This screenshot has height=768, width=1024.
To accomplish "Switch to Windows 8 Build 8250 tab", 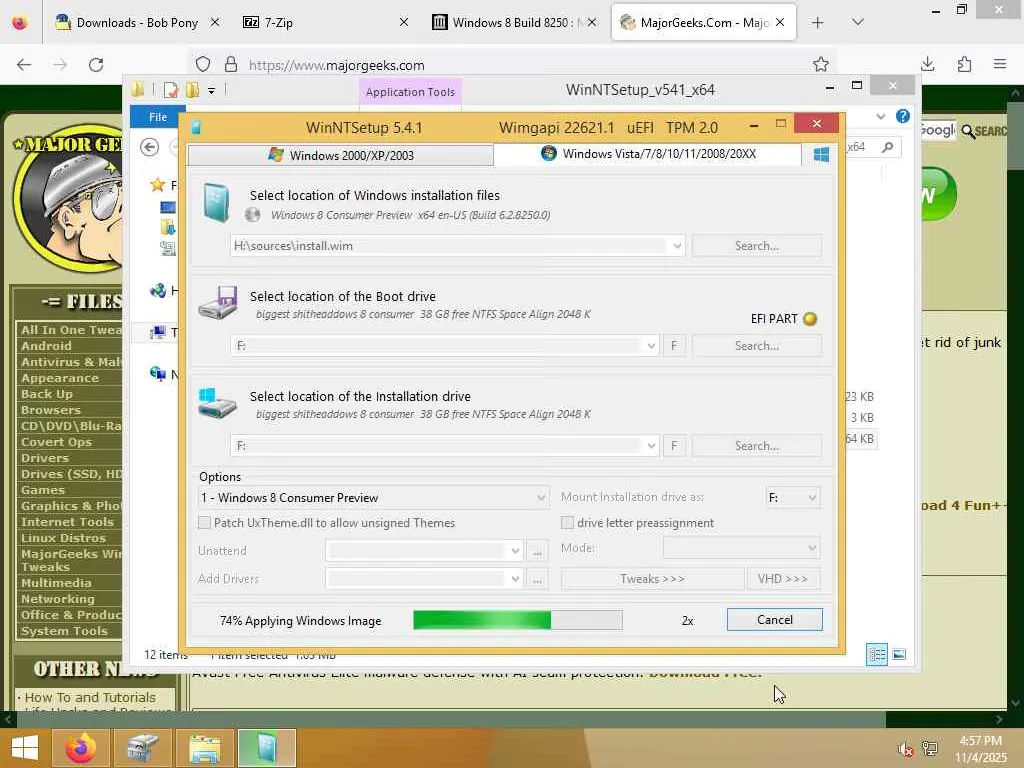I will pos(514,23).
